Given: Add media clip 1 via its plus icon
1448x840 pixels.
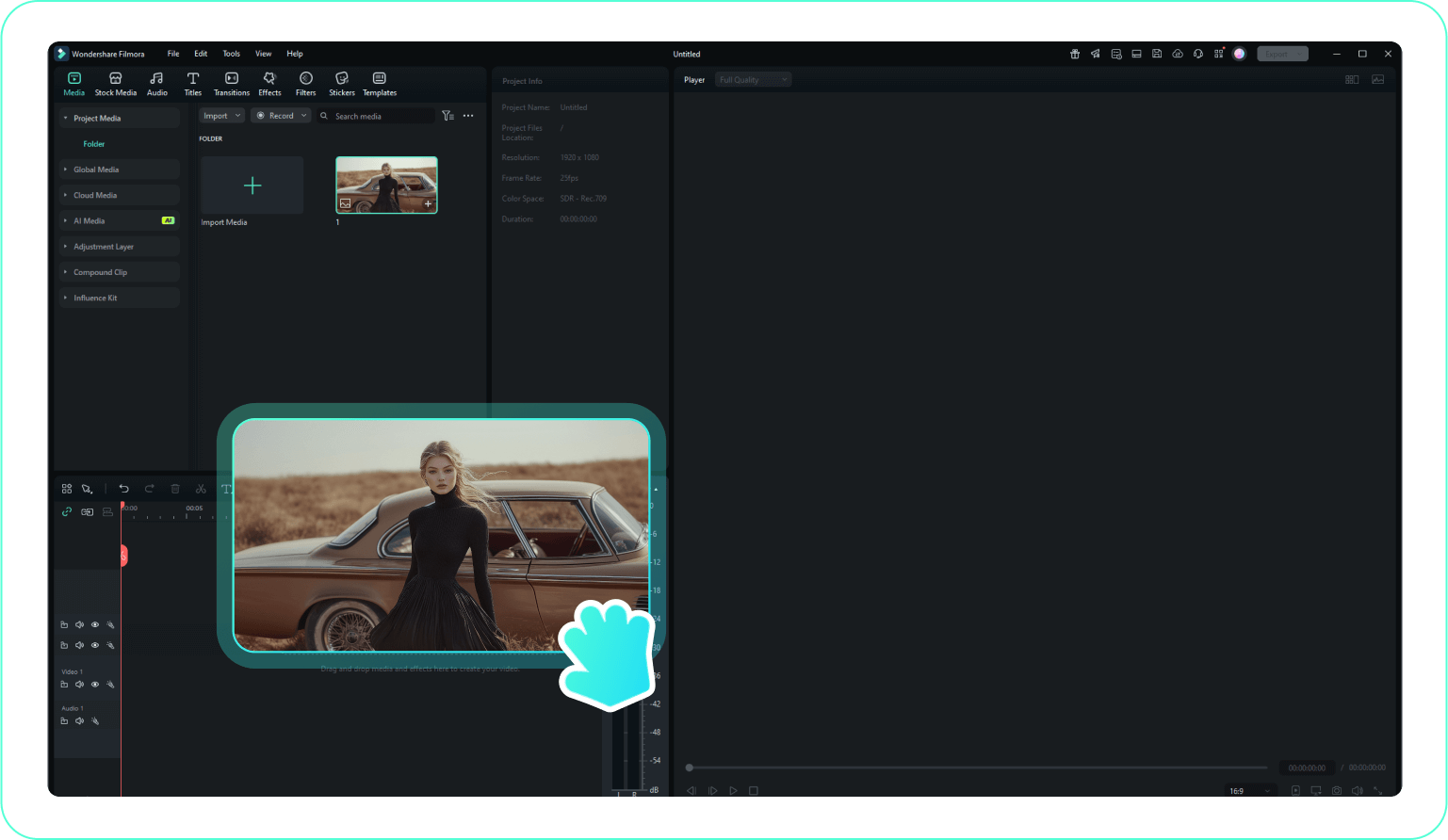Looking at the screenshot, I should (x=428, y=203).
